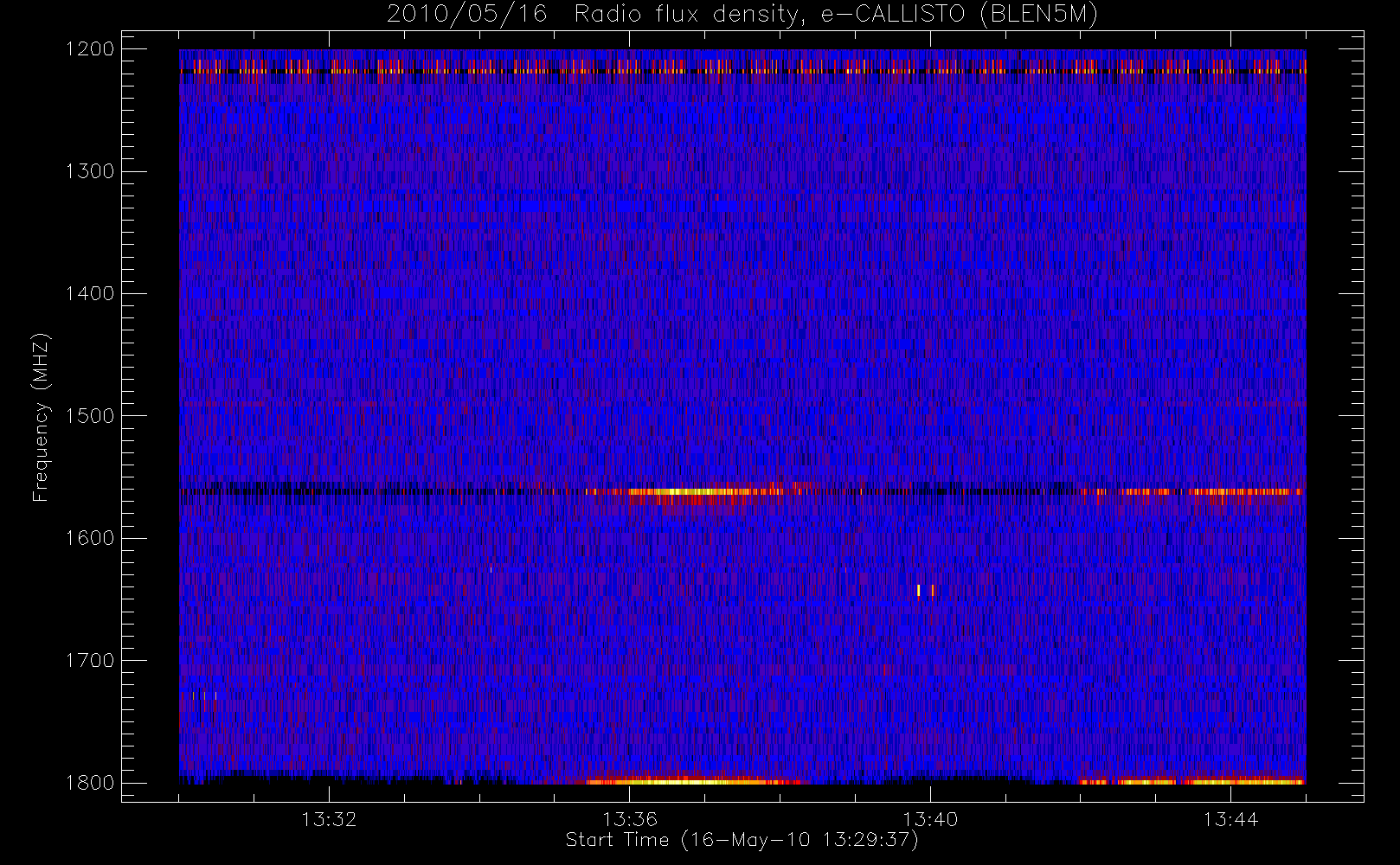Image resolution: width=1400 pixels, height=865 pixels.
Task: Click the 1500 frequency tick label
Action: (x=90, y=415)
